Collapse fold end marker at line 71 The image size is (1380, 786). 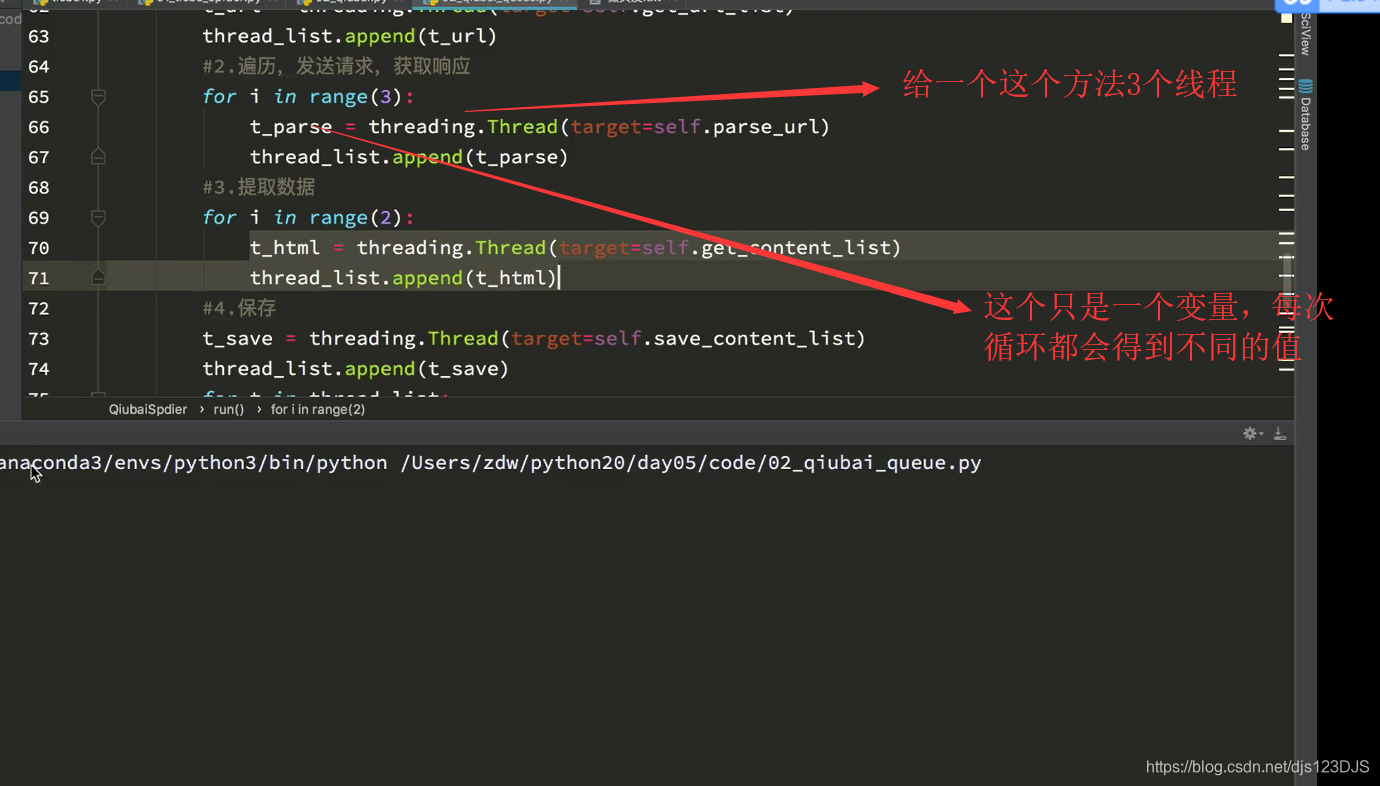coord(98,277)
